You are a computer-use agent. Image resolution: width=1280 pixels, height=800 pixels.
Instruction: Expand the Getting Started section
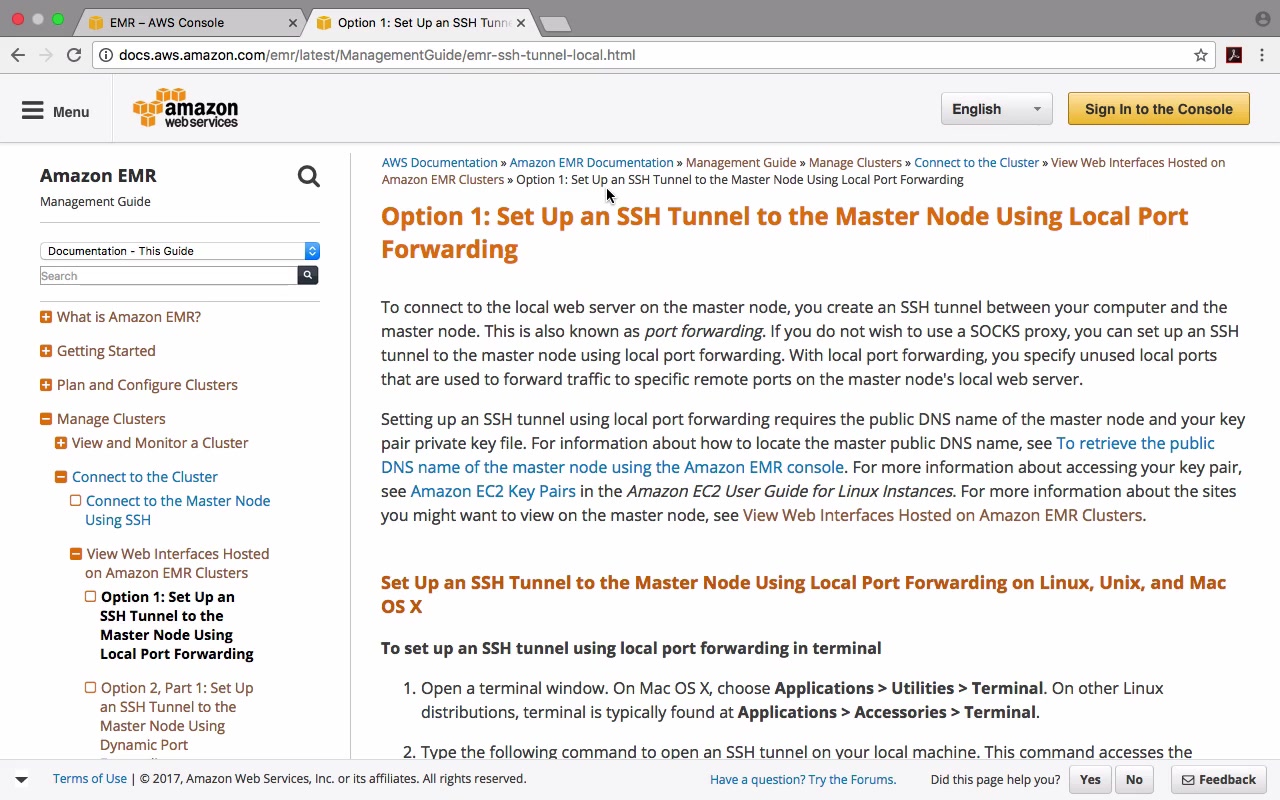46,351
